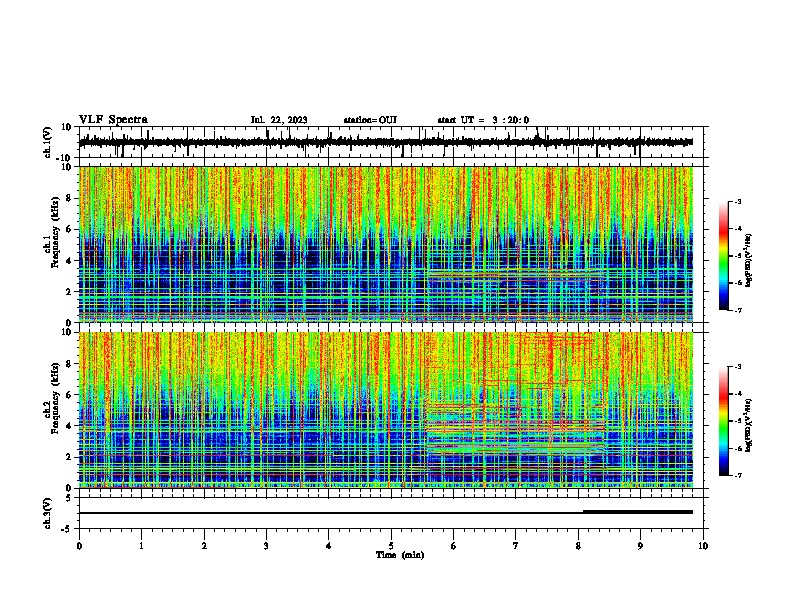Click the "start UT = 3 :20: 0" text
Screen dimensions: 792x612
pyautogui.click(x=483, y=120)
